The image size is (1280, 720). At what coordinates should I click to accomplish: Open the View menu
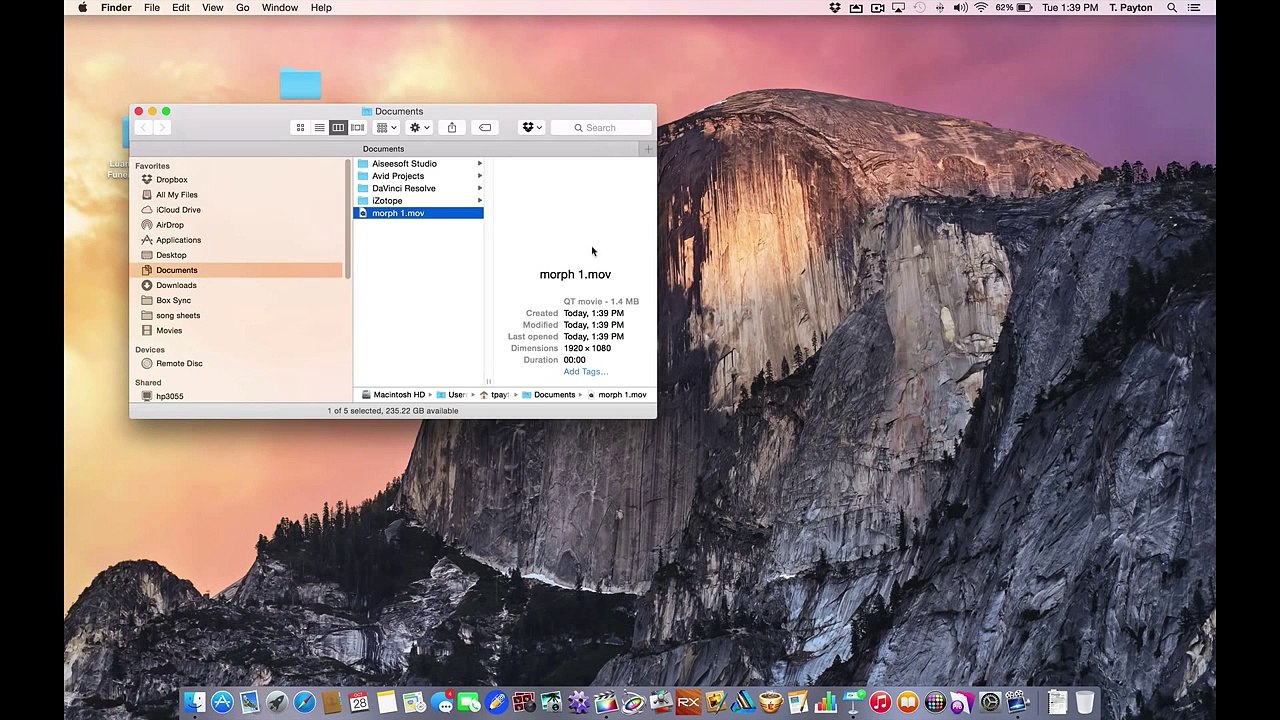point(212,8)
